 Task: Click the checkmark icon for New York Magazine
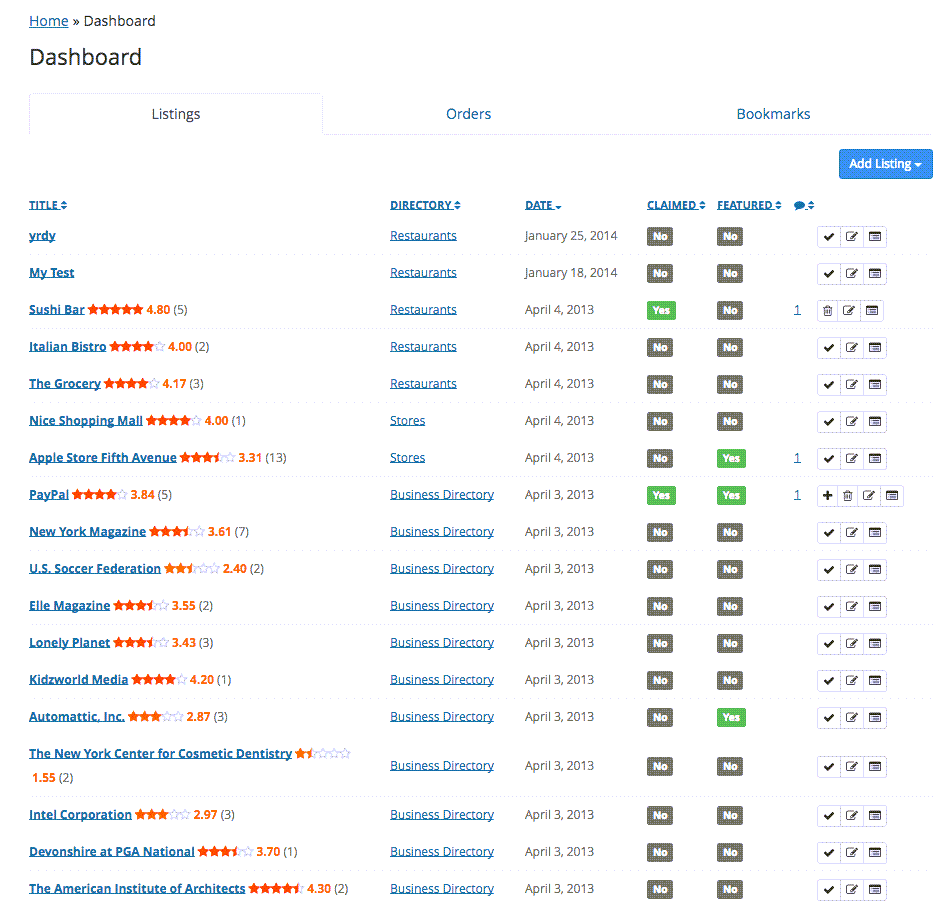(829, 532)
